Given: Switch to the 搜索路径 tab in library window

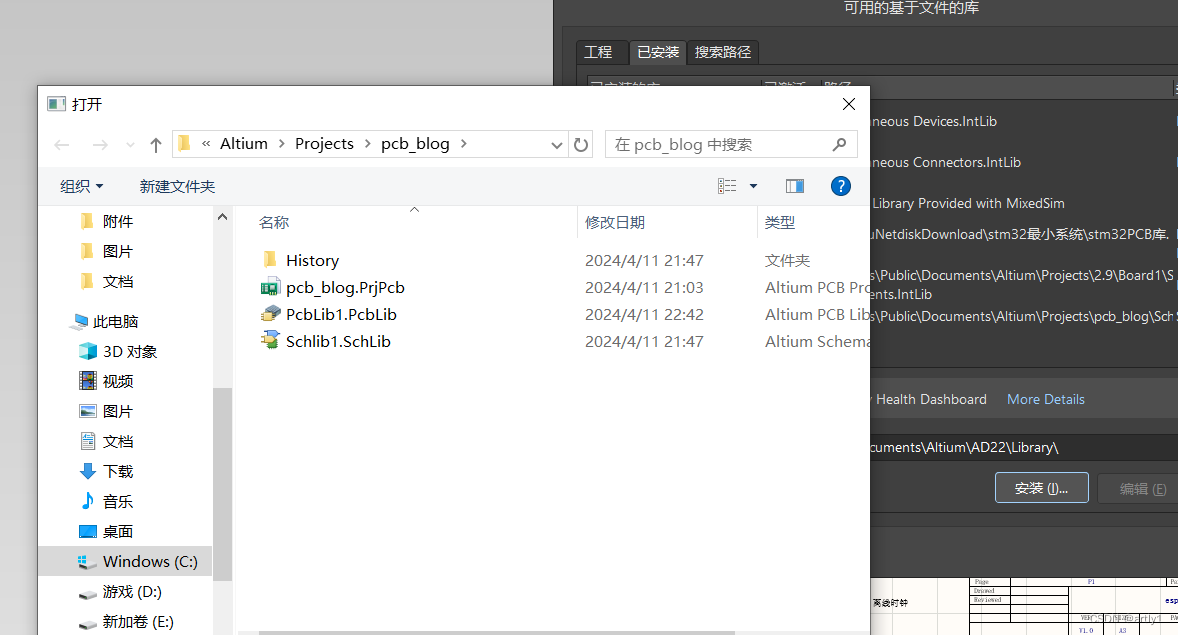Looking at the screenshot, I should click(723, 52).
